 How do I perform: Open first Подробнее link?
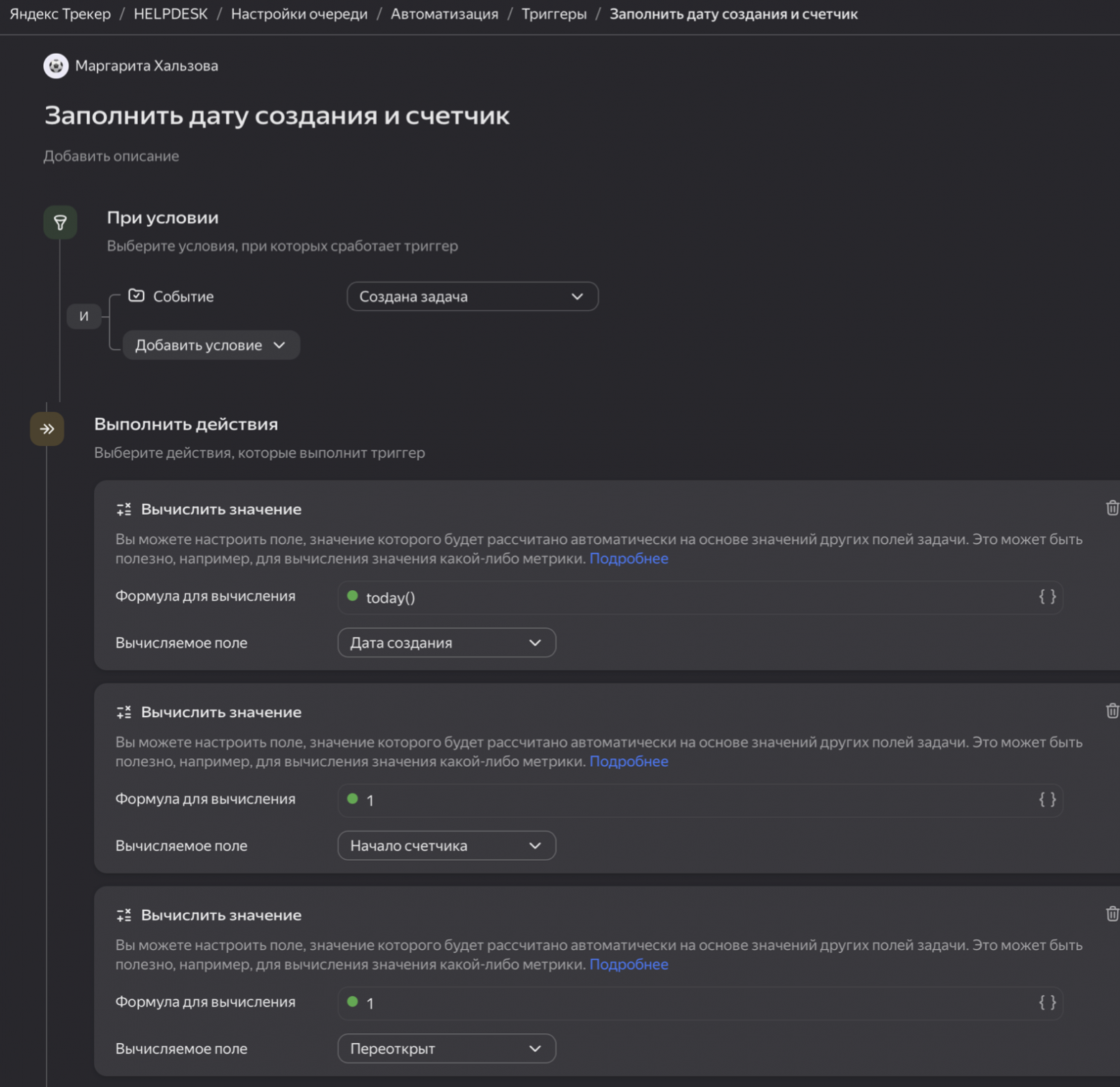[x=628, y=559]
